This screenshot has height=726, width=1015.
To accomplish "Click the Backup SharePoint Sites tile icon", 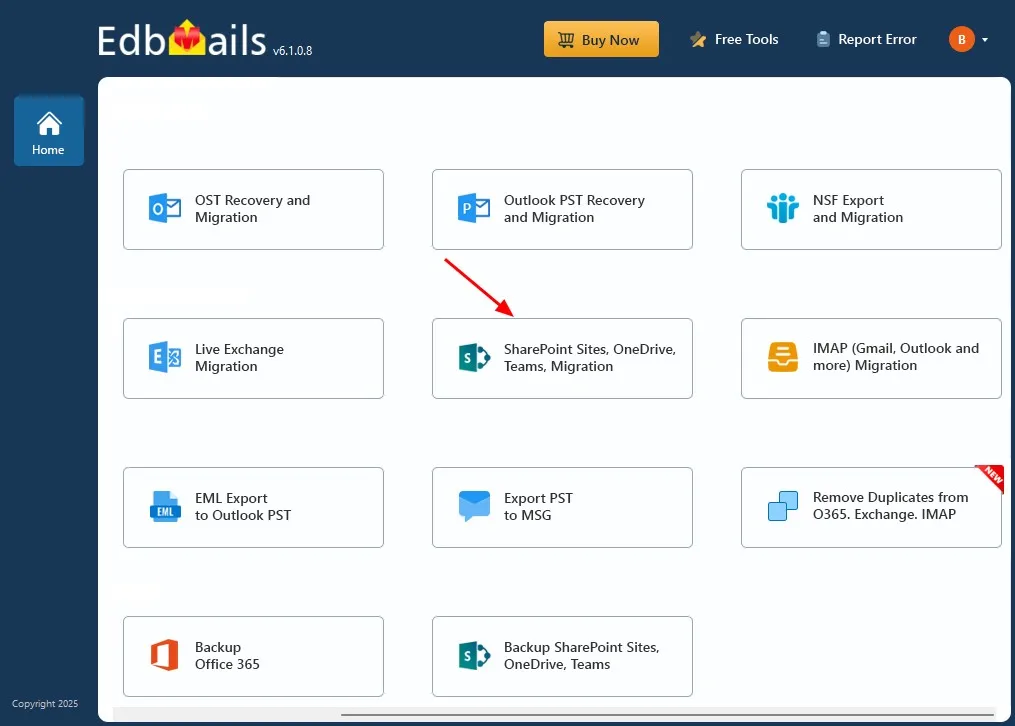I will click(x=473, y=656).
